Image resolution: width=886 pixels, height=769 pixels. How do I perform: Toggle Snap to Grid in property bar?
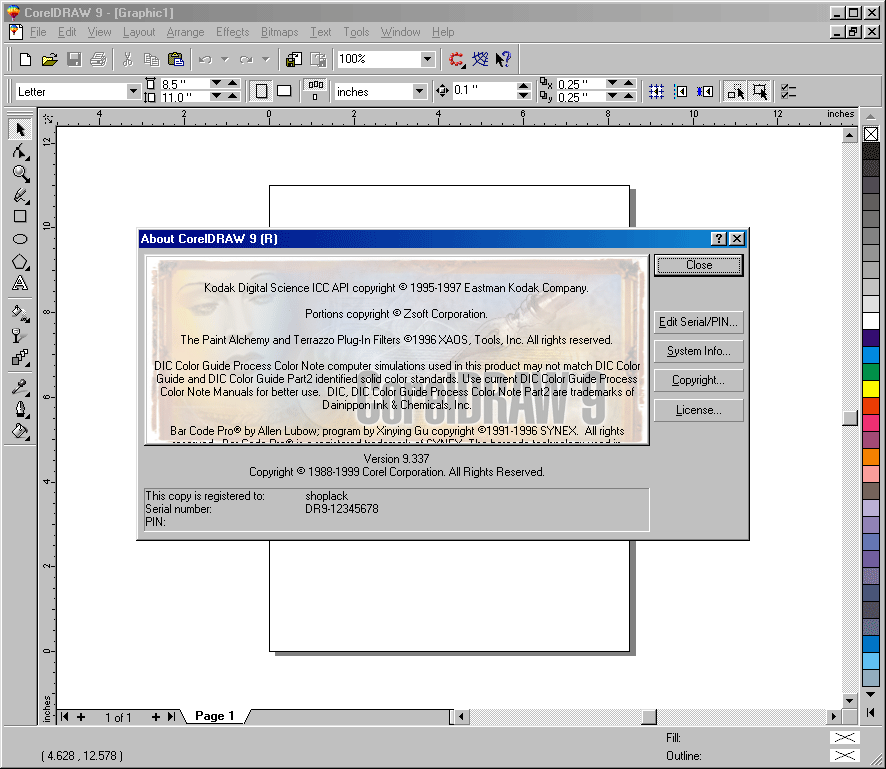pyautogui.click(x=656, y=91)
